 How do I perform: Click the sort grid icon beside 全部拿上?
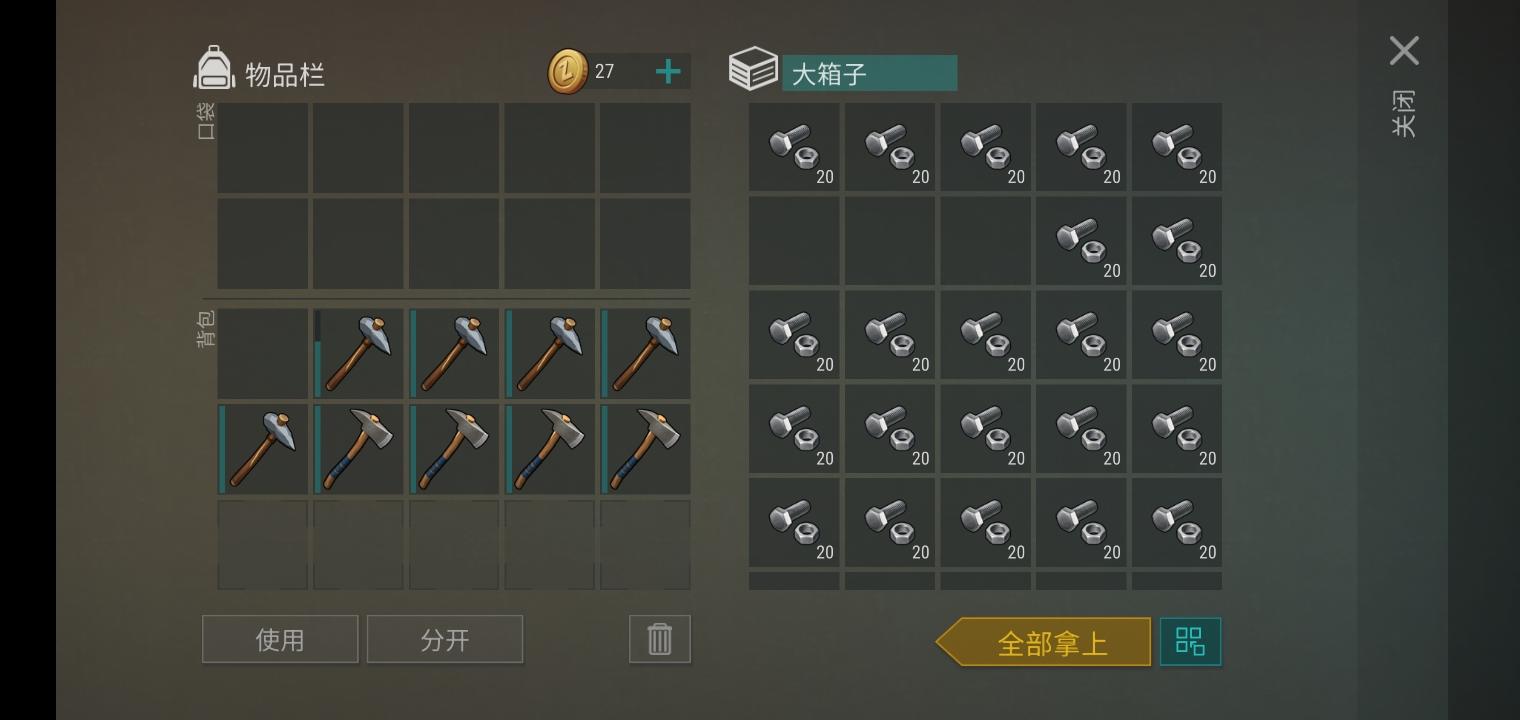click(1190, 641)
